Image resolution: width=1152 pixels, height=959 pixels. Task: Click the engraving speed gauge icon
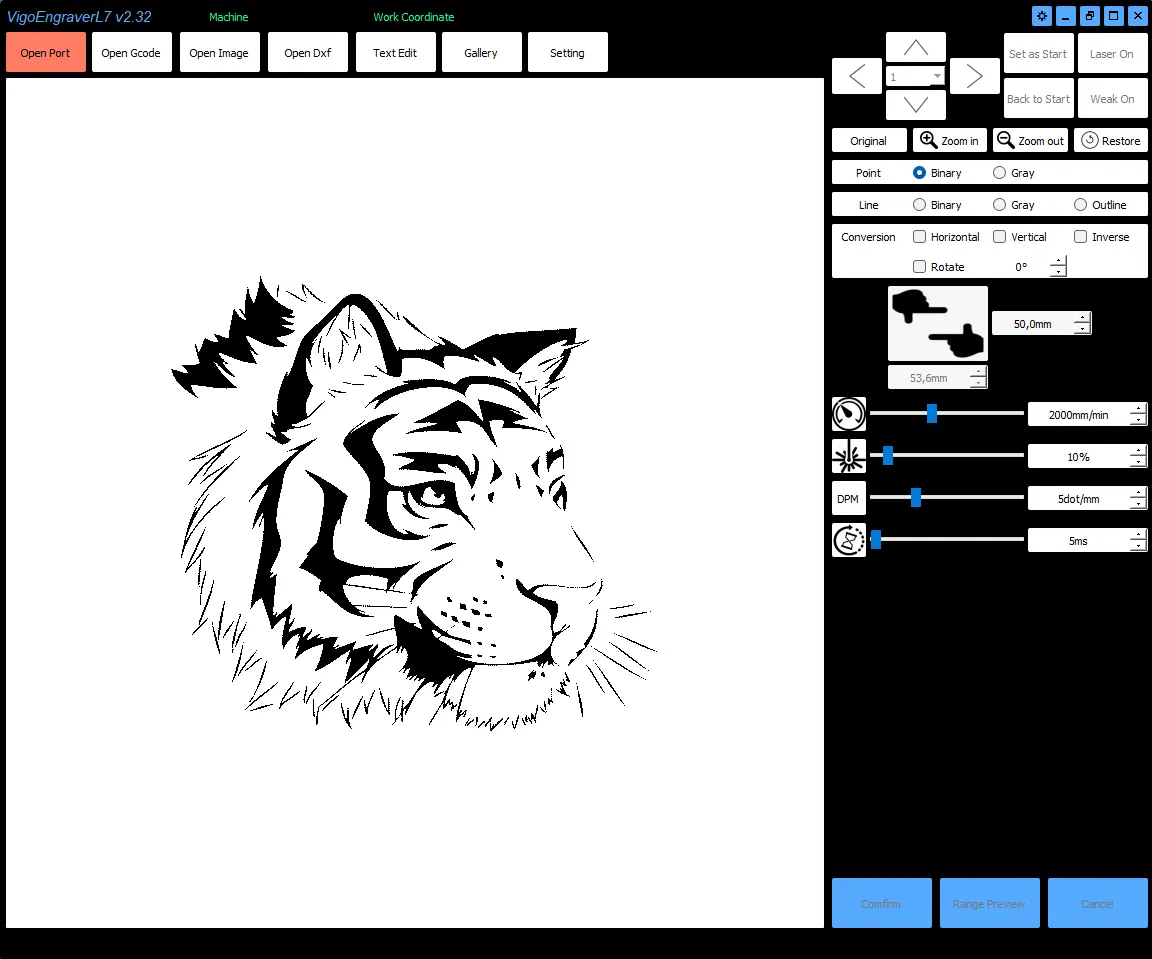click(849, 414)
